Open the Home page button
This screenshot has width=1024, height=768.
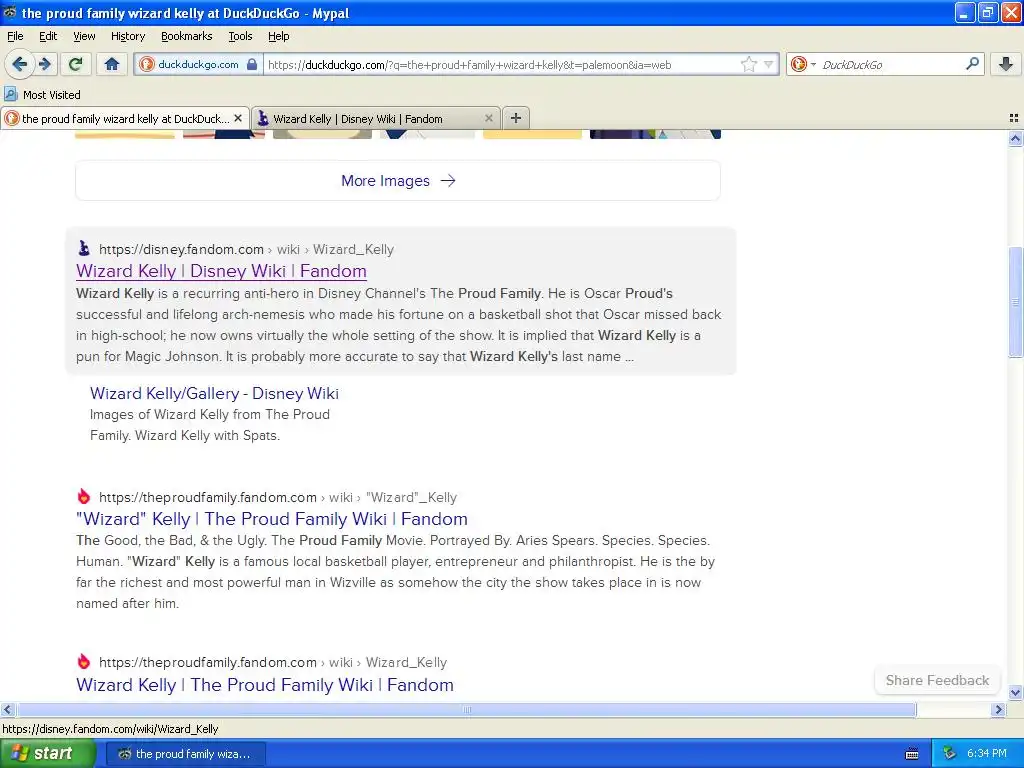pos(112,64)
